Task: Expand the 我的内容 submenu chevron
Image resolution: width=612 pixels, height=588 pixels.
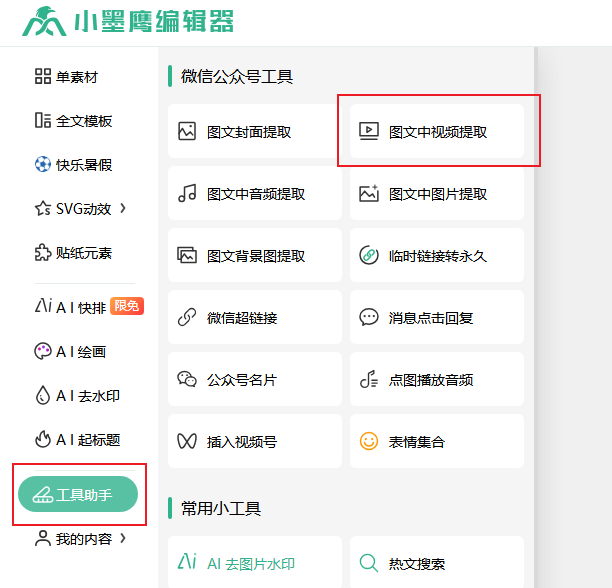Action: tap(123, 538)
